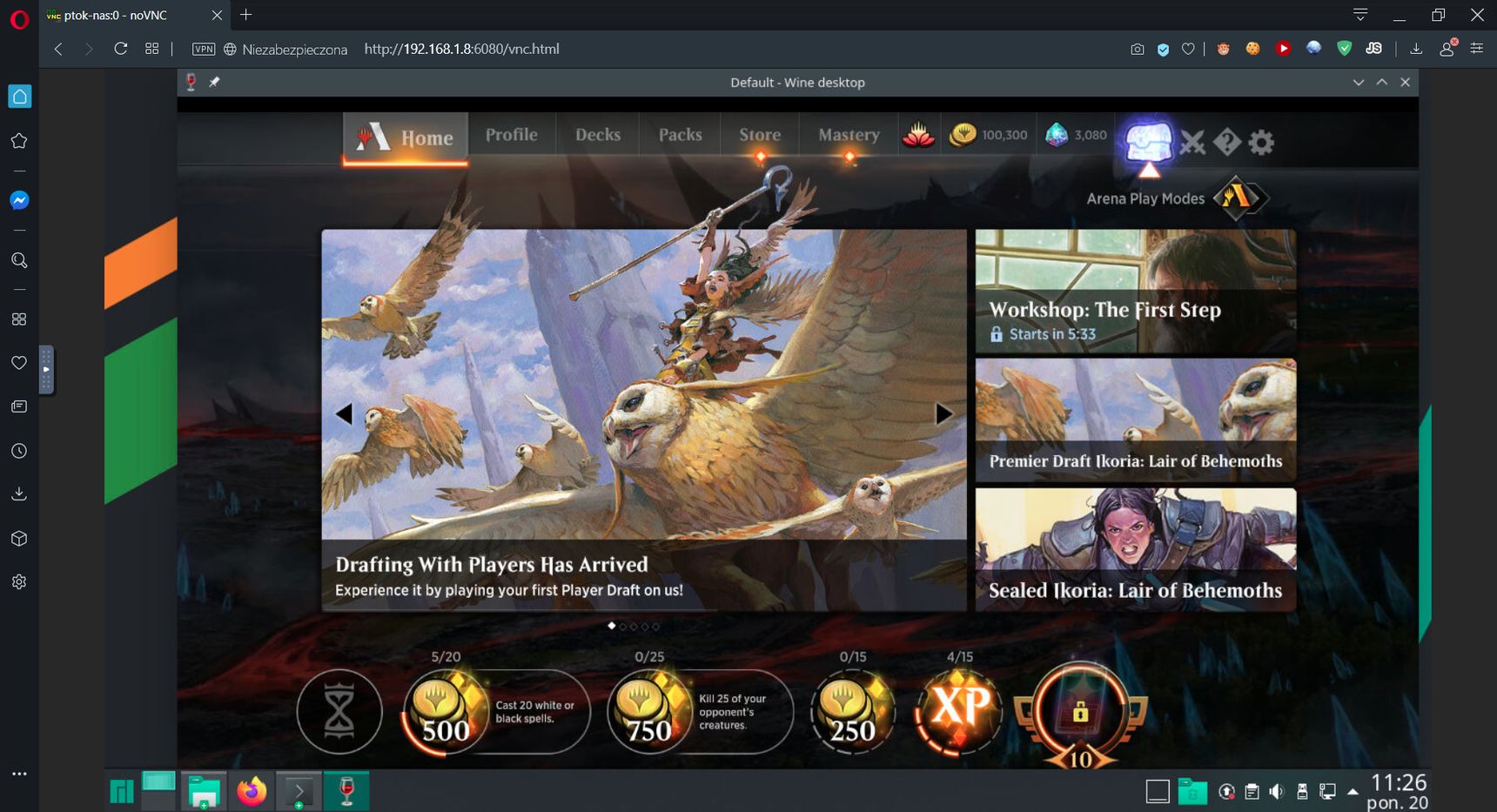Open Opera sidebar settings gear
Viewport: 1497px width, 812px height.
pos(19,581)
